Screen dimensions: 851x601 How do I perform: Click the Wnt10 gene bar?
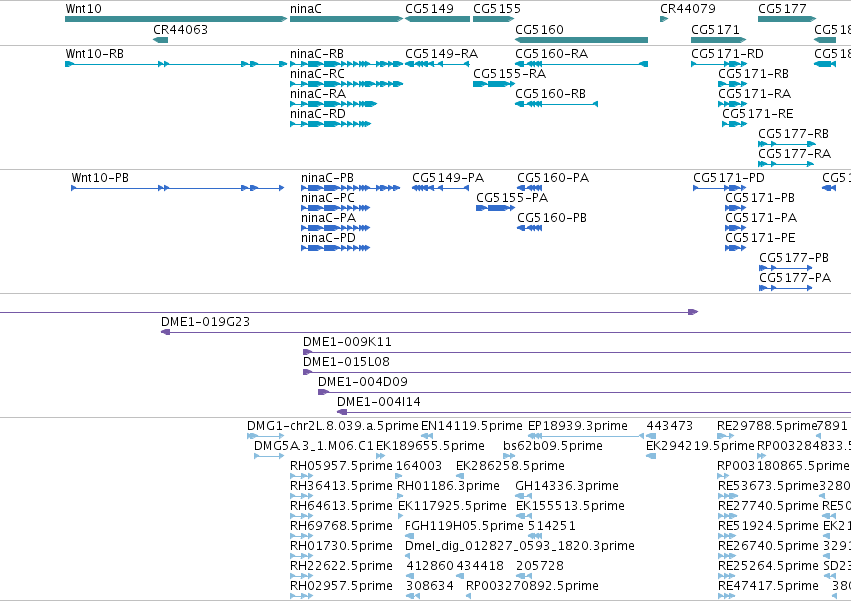tap(176, 19)
